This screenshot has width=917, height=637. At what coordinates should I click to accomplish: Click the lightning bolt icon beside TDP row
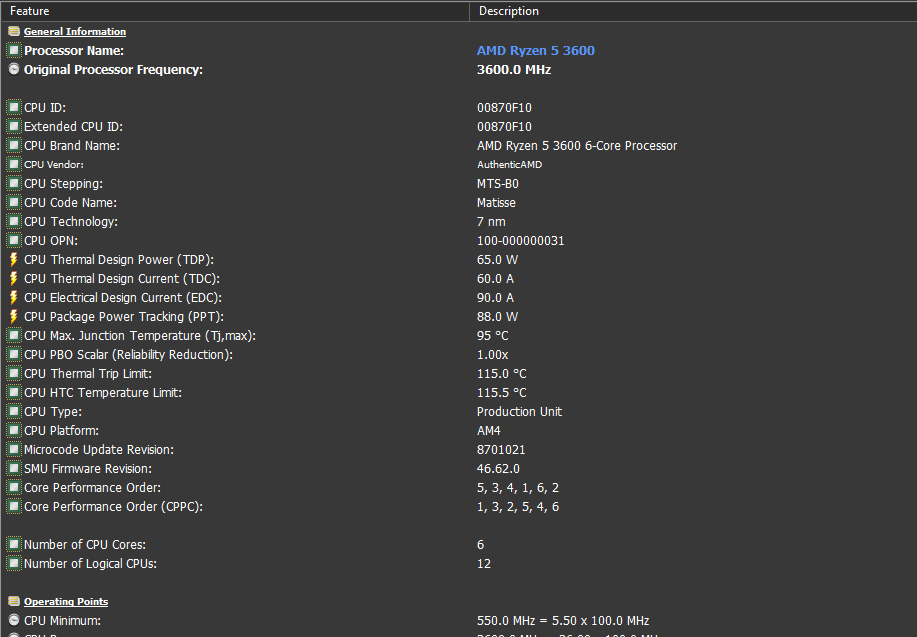click(x=14, y=260)
